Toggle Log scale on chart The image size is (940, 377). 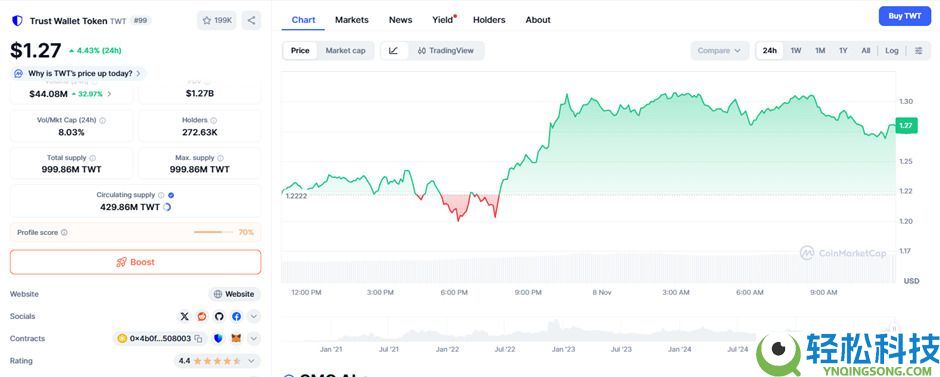point(892,51)
